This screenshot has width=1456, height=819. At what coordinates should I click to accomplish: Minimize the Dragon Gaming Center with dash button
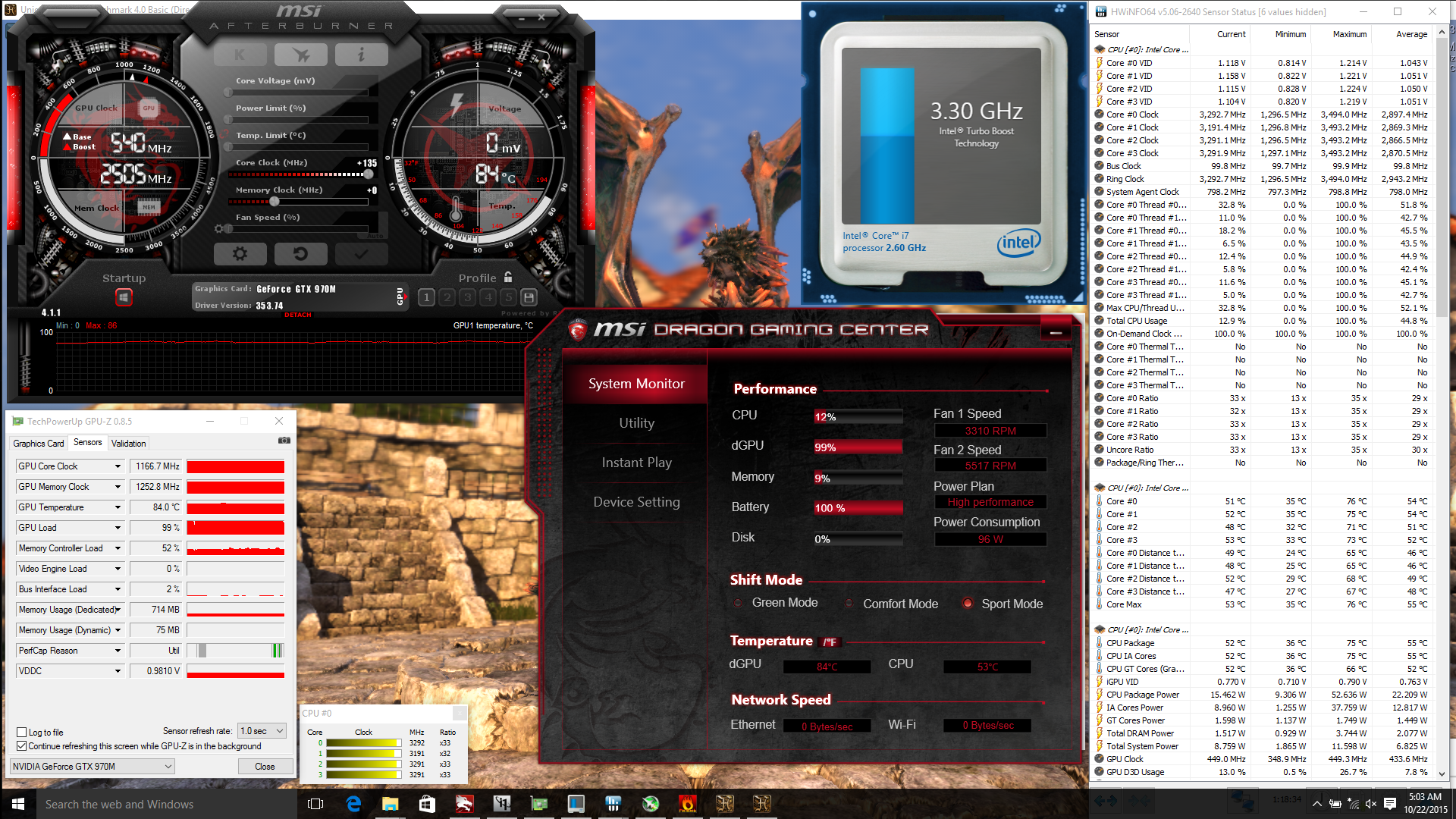tap(1056, 331)
